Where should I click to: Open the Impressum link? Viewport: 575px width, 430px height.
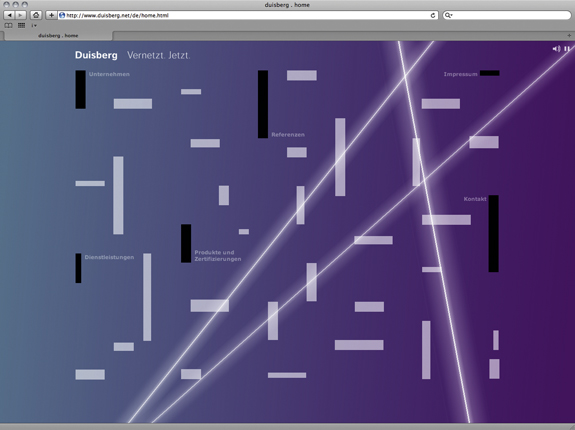coord(461,74)
